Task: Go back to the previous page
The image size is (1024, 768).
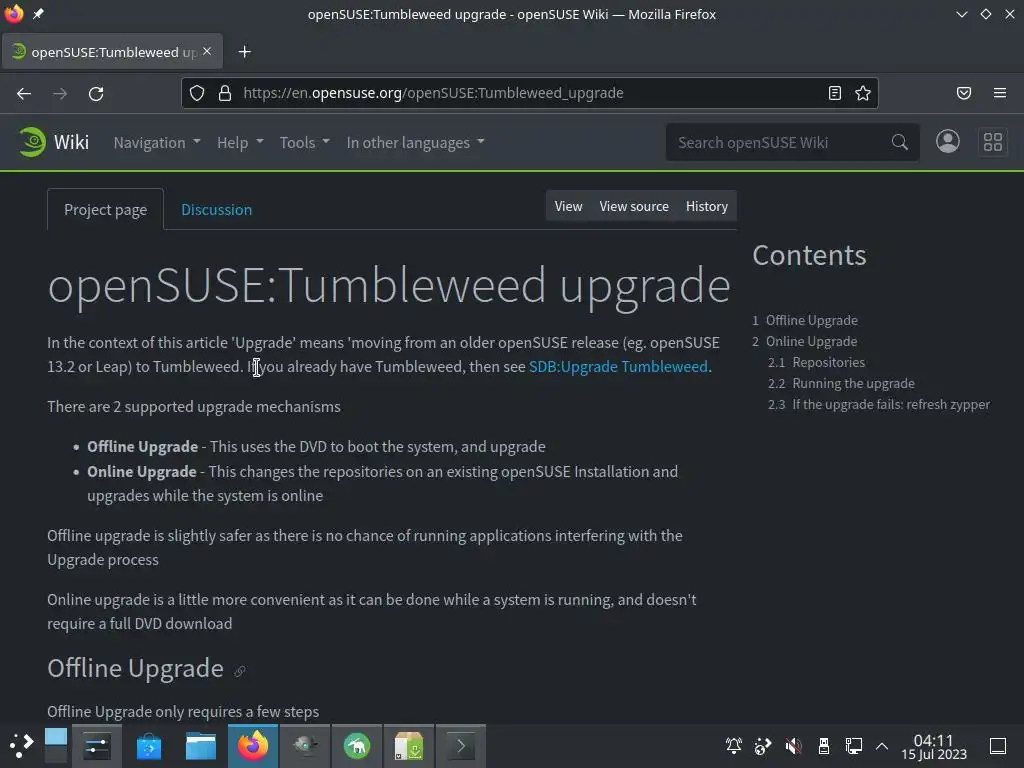Action: (x=24, y=93)
